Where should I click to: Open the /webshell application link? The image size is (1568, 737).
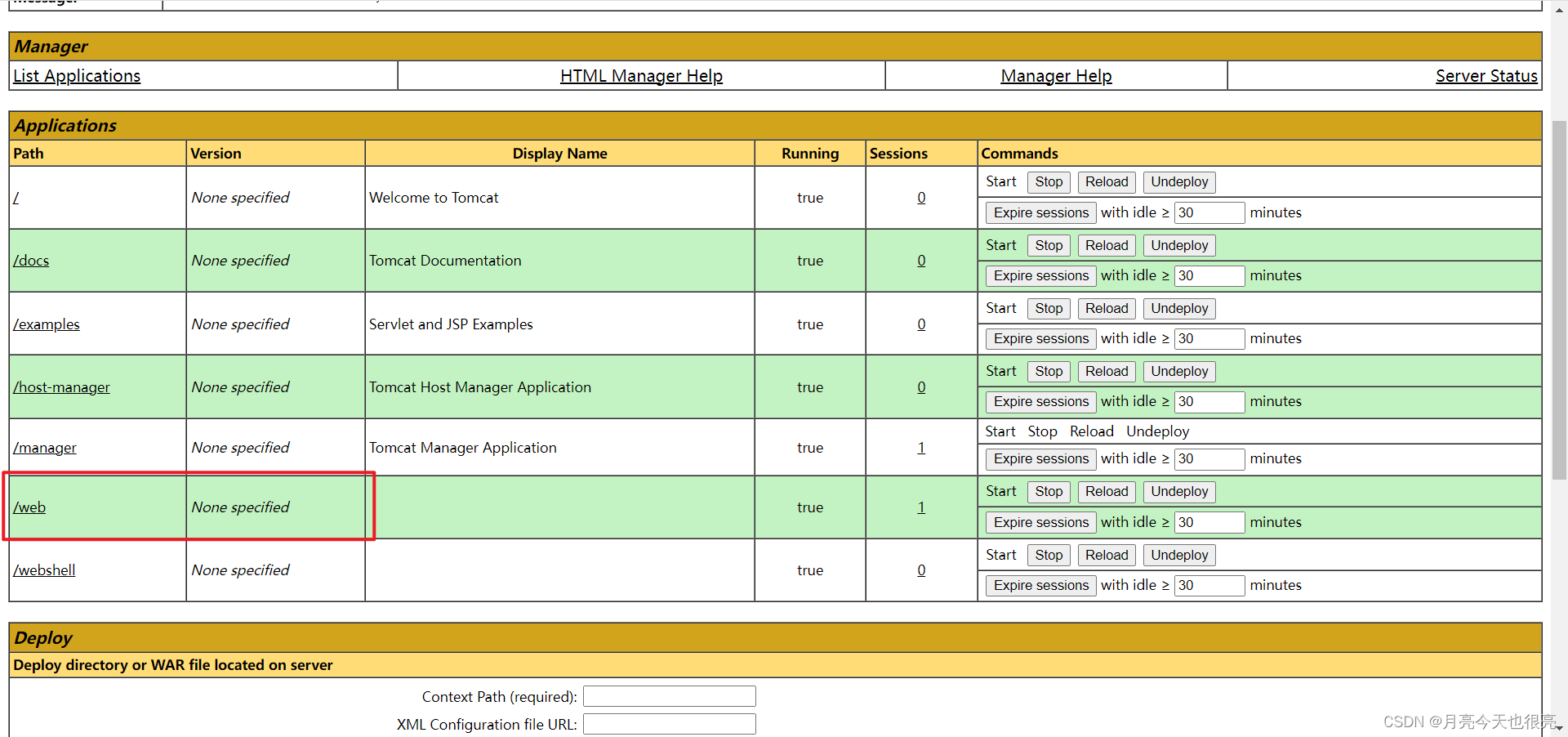tap(44, 570)
